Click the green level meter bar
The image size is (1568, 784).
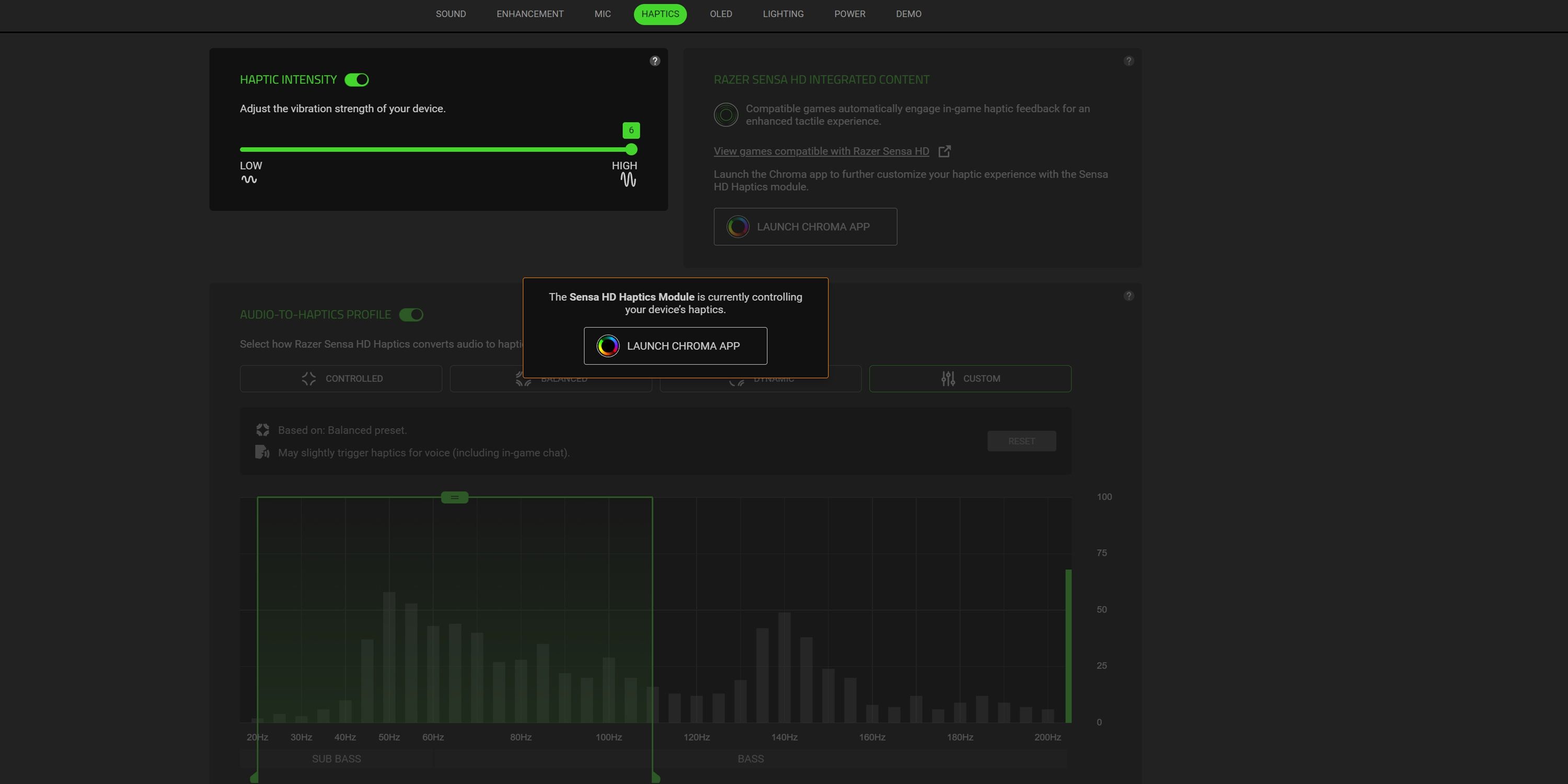click(x=1068, y=647)
